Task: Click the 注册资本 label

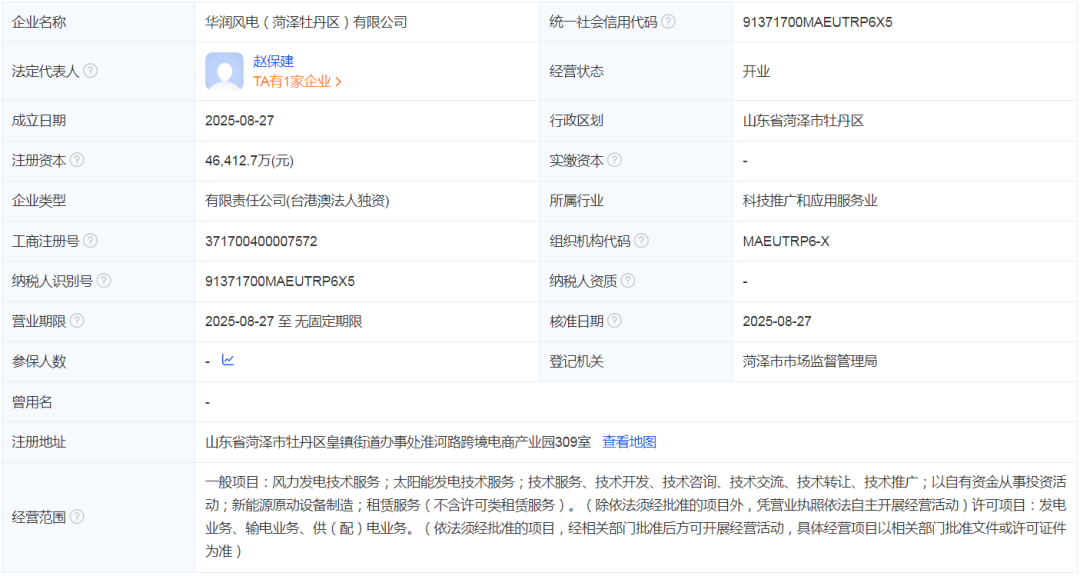Action: click(x=39, y=161)
